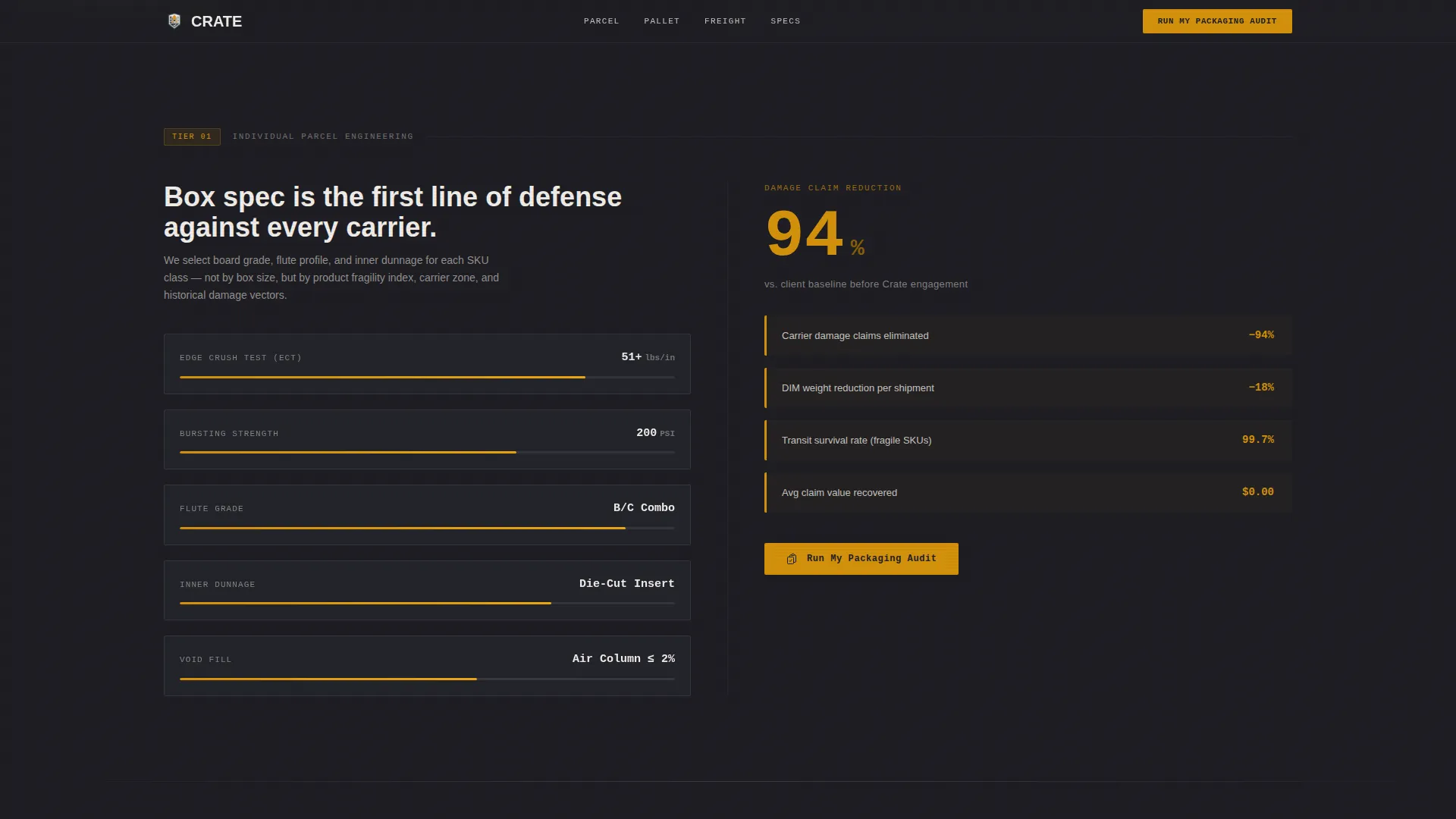Image resolution: width=1456 pixels, height=819 pixels.
Task: Open the Parcel nav item
Action: [x=601, y=21]
